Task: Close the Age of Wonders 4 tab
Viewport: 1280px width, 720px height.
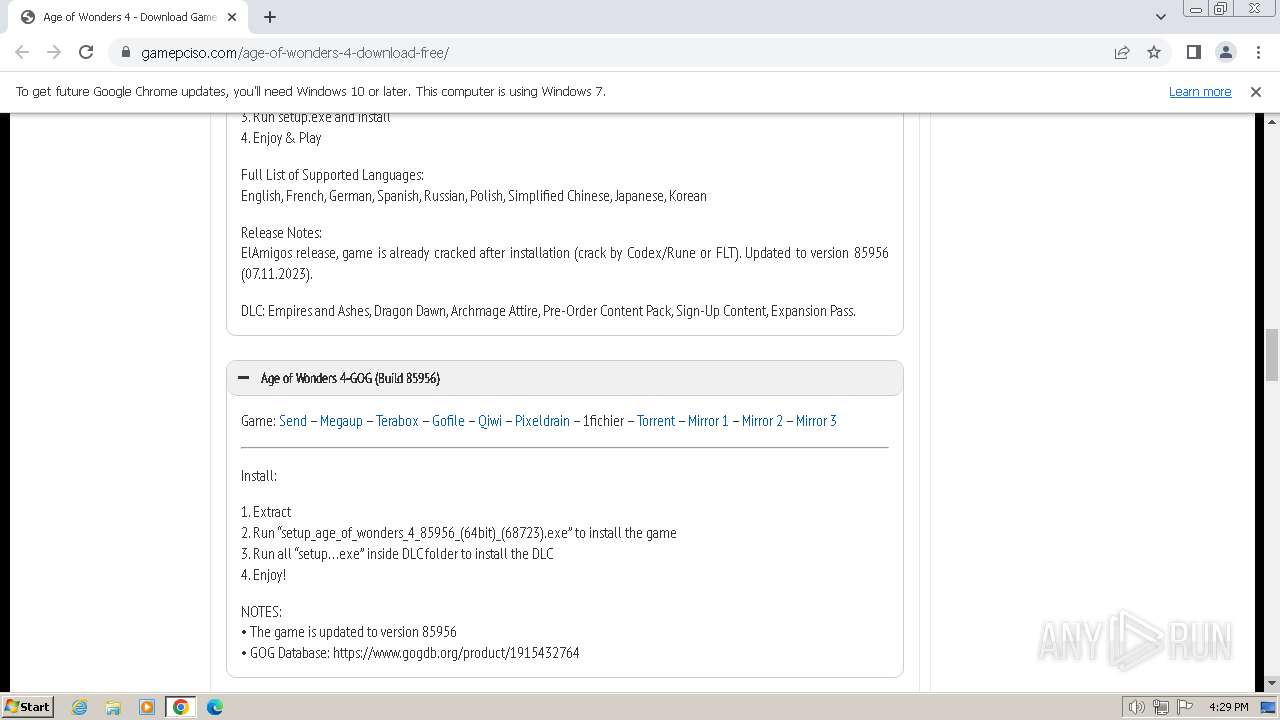Action: tap(233, 17)
